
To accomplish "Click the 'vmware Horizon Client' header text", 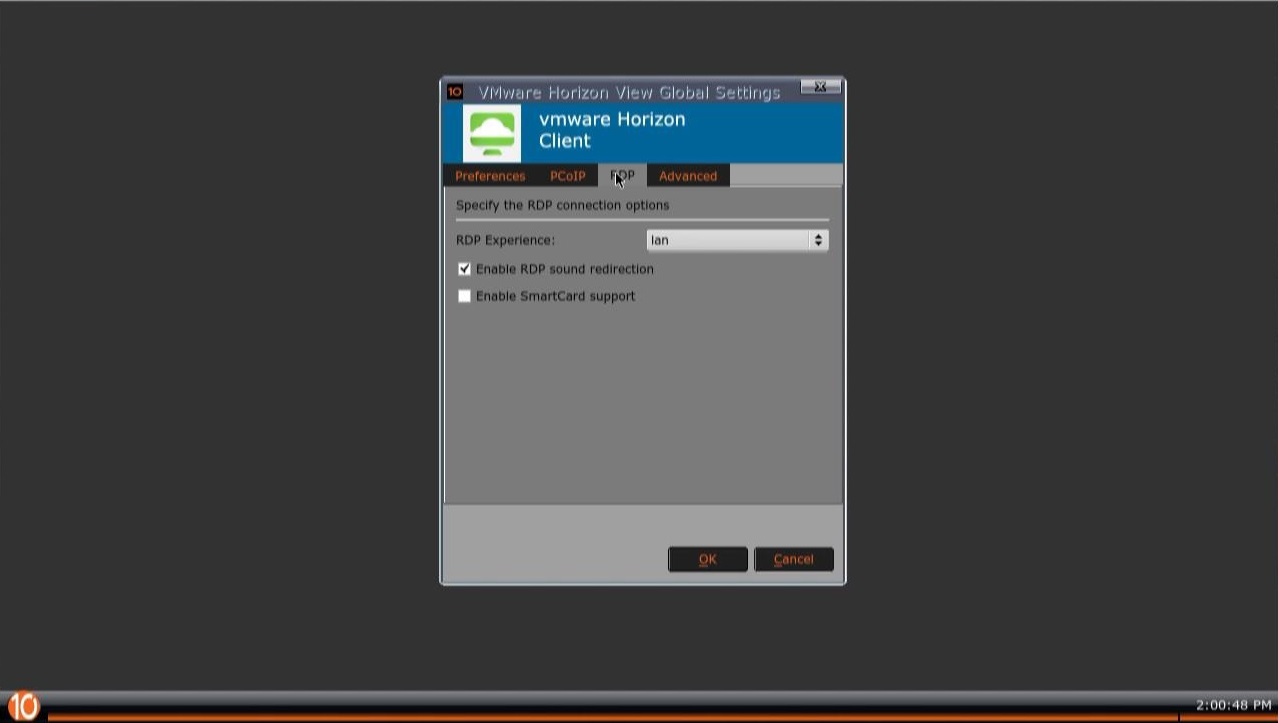I will pyautogui.click(x=612, y=130).
